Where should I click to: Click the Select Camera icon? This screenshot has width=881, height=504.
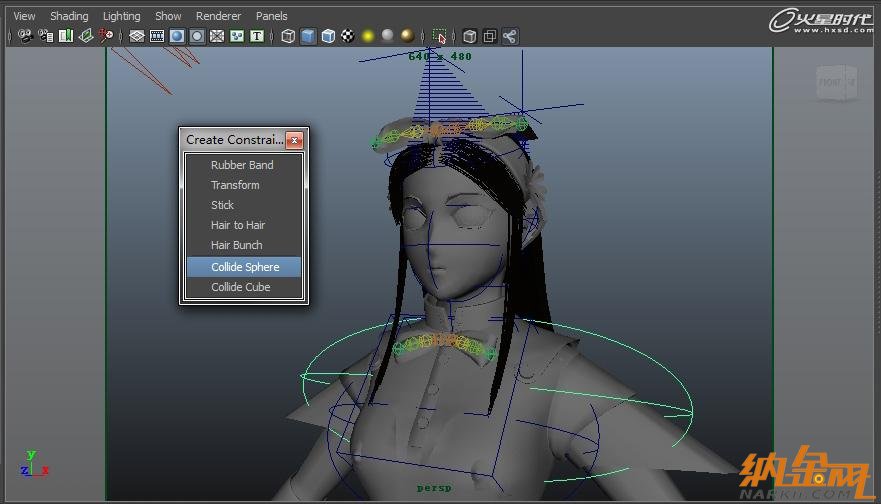tap(25, 37)
